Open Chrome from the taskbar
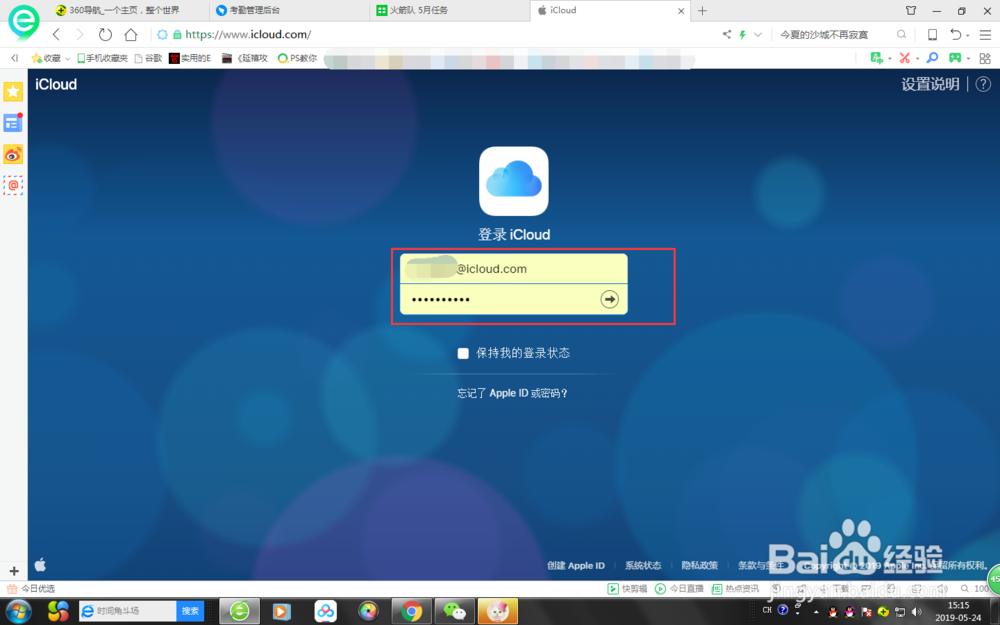Viewport: 1000px width, 625px height. click(x=411, y=612)
